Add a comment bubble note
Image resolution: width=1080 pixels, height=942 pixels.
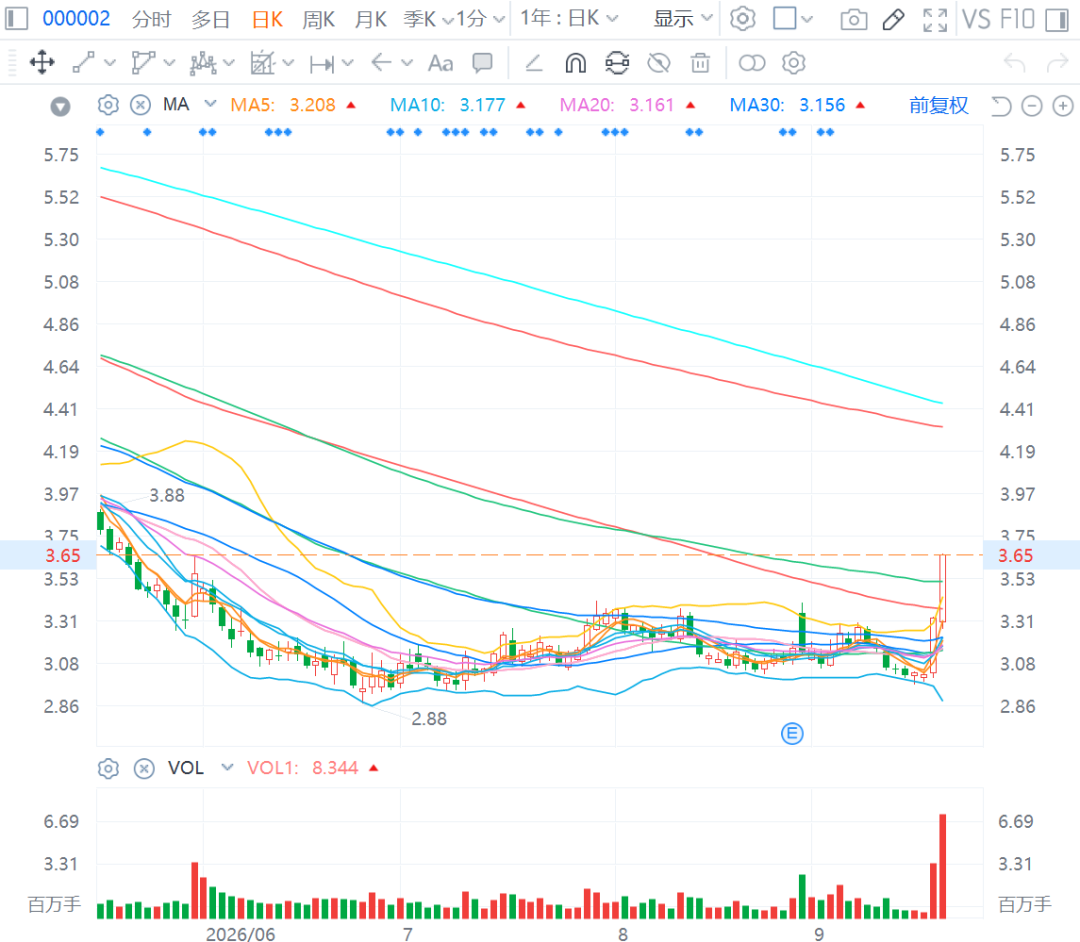[x=482, y=63]
